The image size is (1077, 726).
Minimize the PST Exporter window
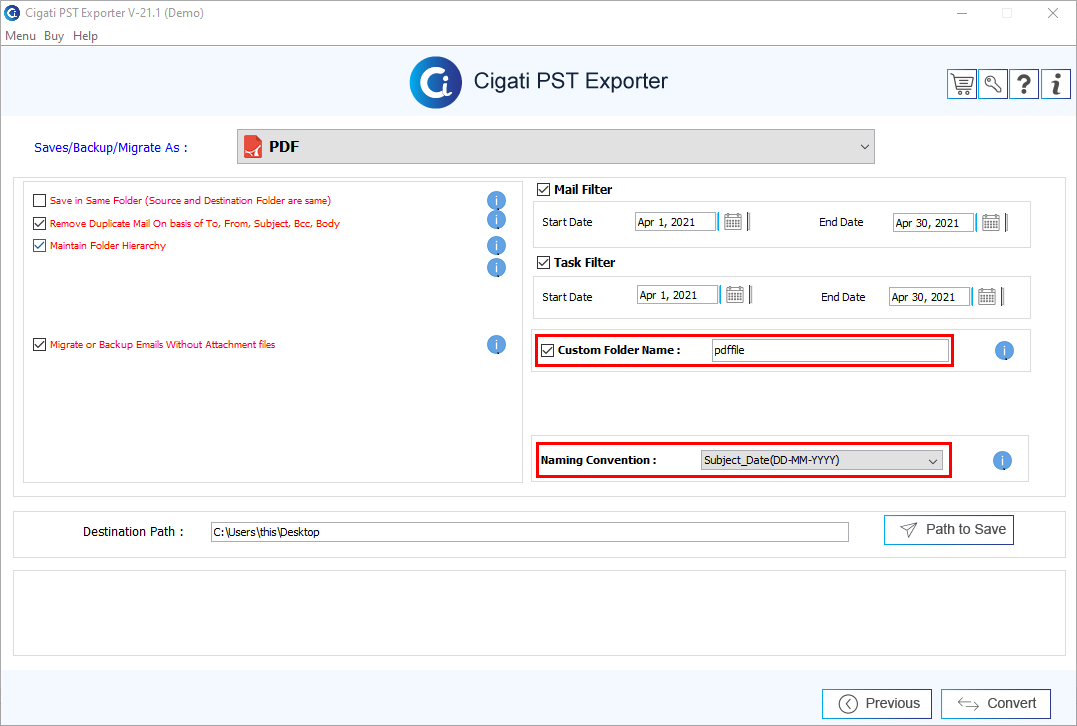[962, 13]
